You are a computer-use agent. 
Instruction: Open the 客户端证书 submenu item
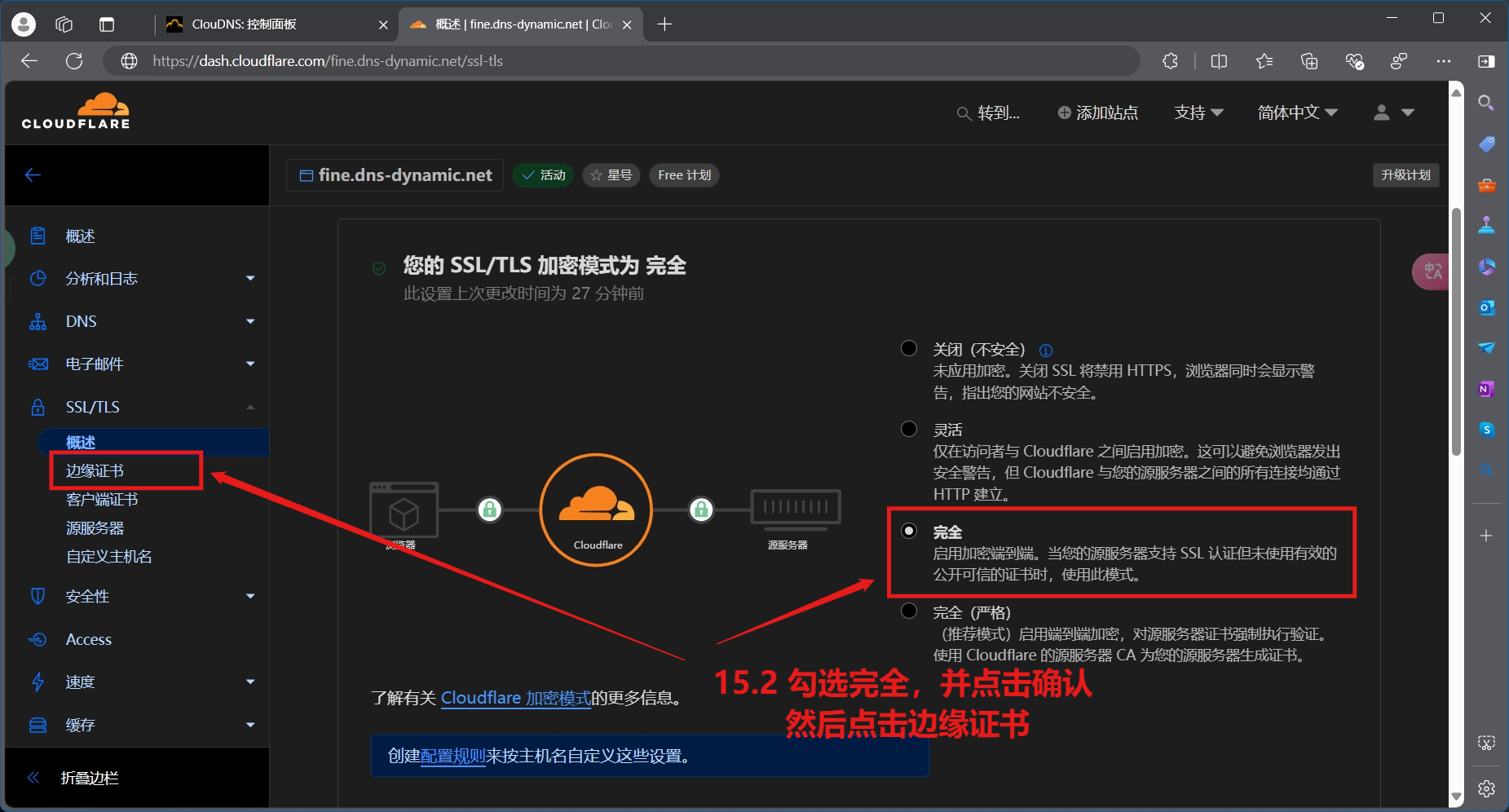pyautogui.click(x=102, y=500)
